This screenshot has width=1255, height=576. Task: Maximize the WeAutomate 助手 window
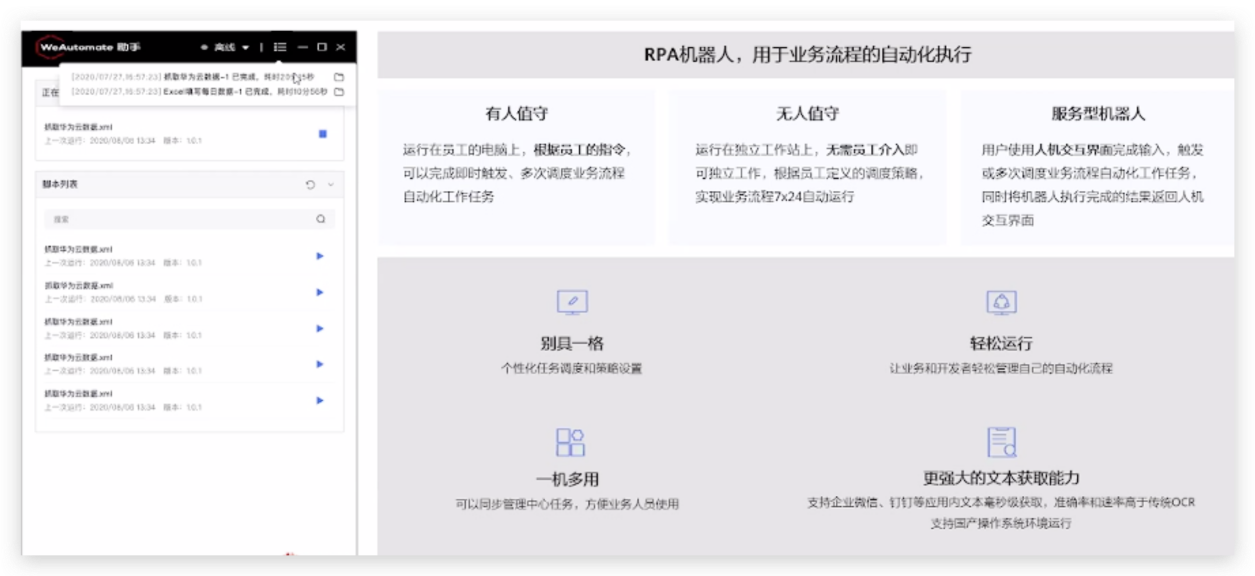point(321,47)
